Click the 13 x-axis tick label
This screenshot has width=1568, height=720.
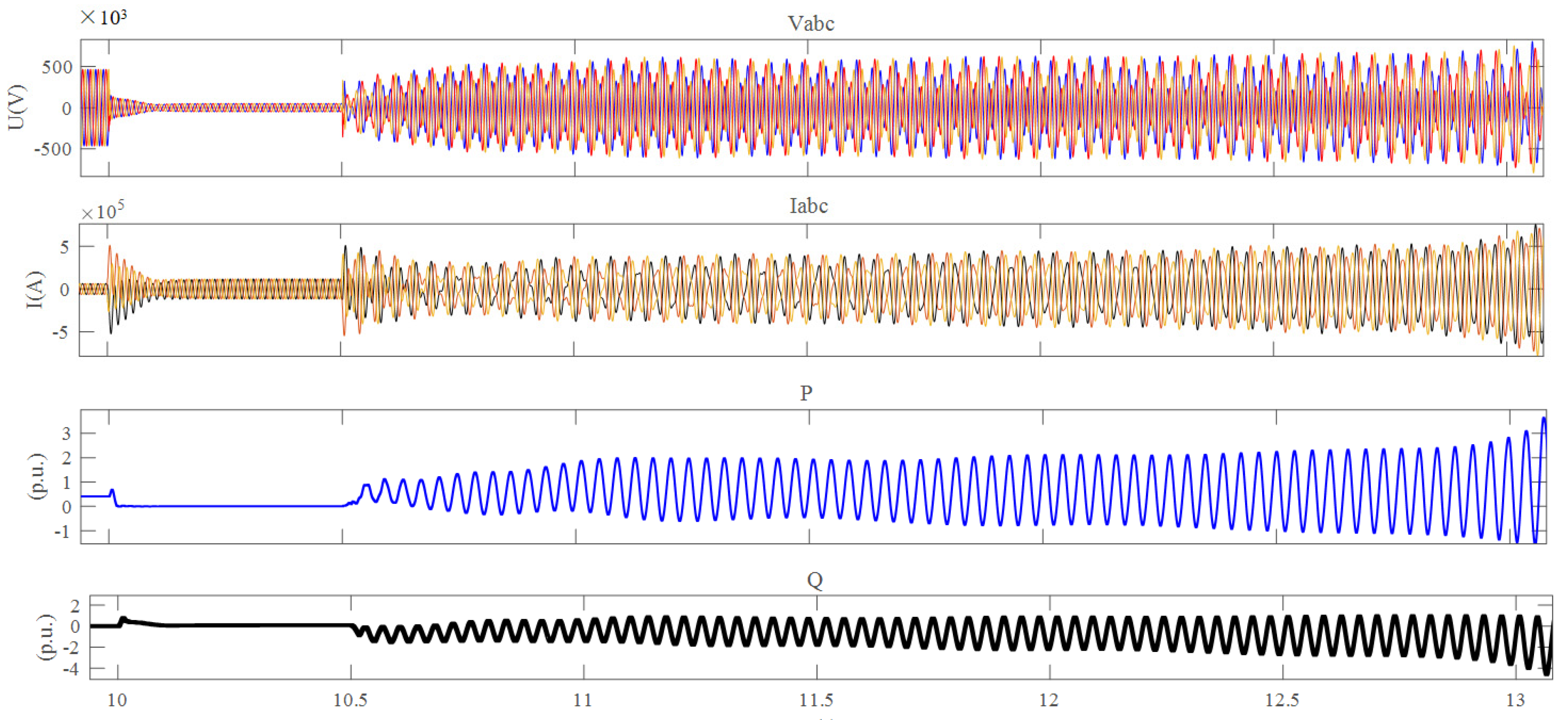click(x=1515, y=701)
